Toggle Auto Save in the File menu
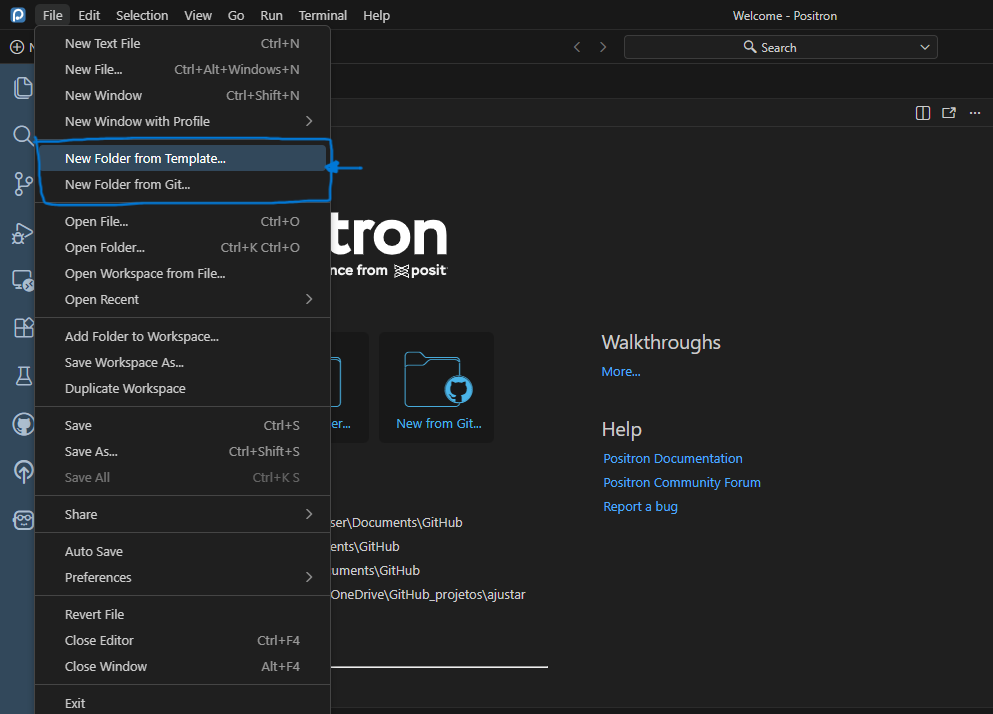993x714 pixels. (94, 551)
